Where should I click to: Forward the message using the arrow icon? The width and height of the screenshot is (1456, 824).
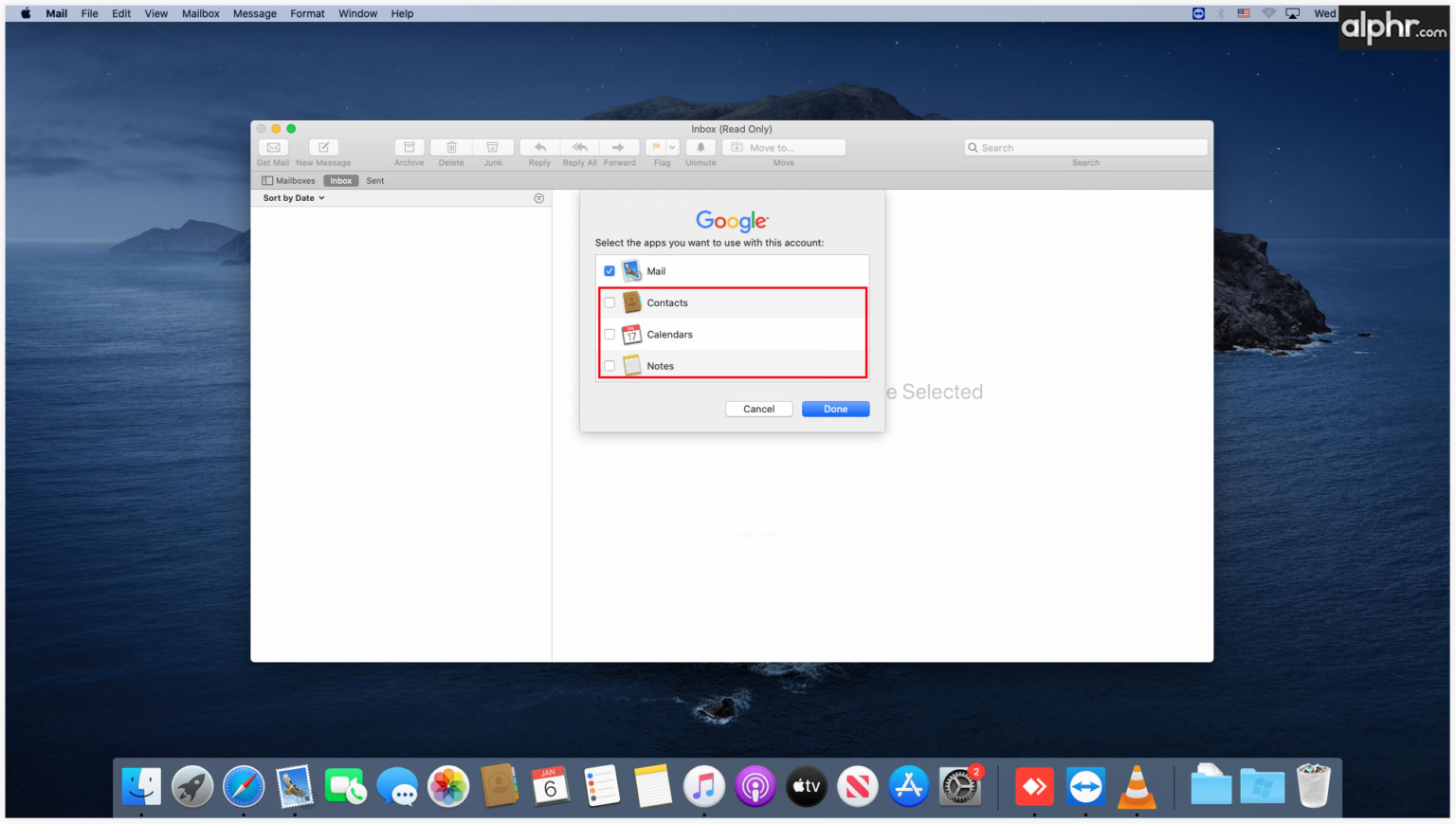point(619,147)
